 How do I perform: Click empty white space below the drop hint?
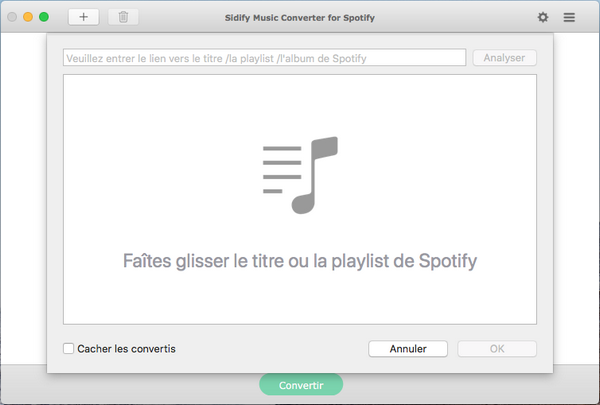[300, 300]
